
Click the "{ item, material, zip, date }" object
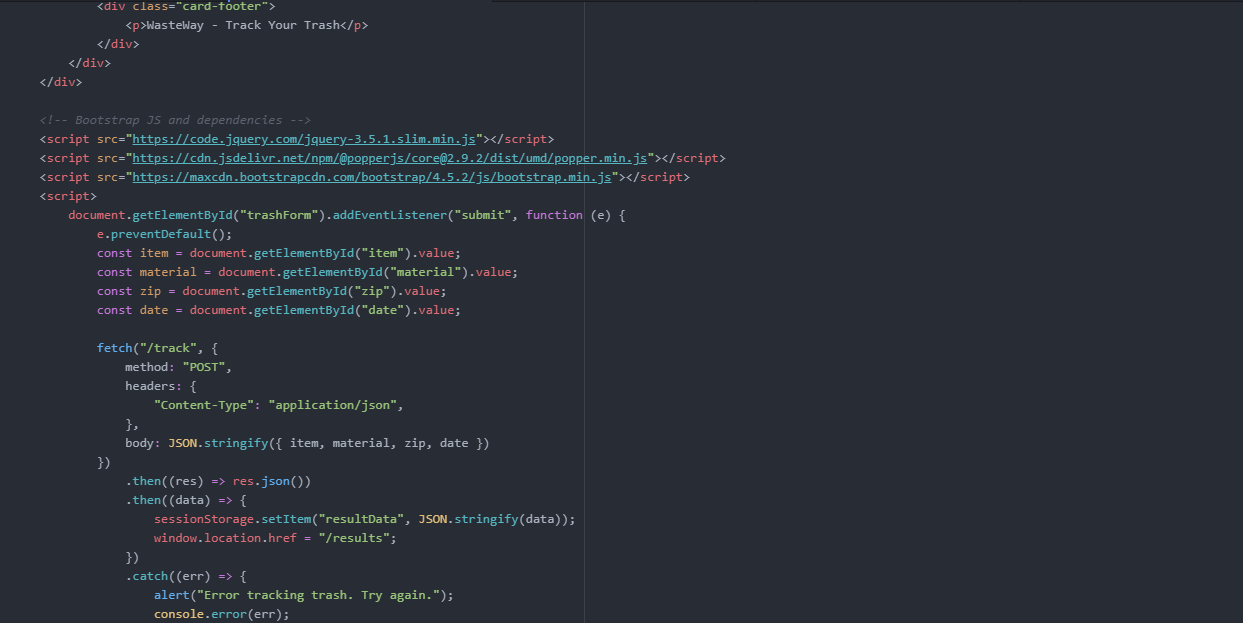(x=379, y=443)
